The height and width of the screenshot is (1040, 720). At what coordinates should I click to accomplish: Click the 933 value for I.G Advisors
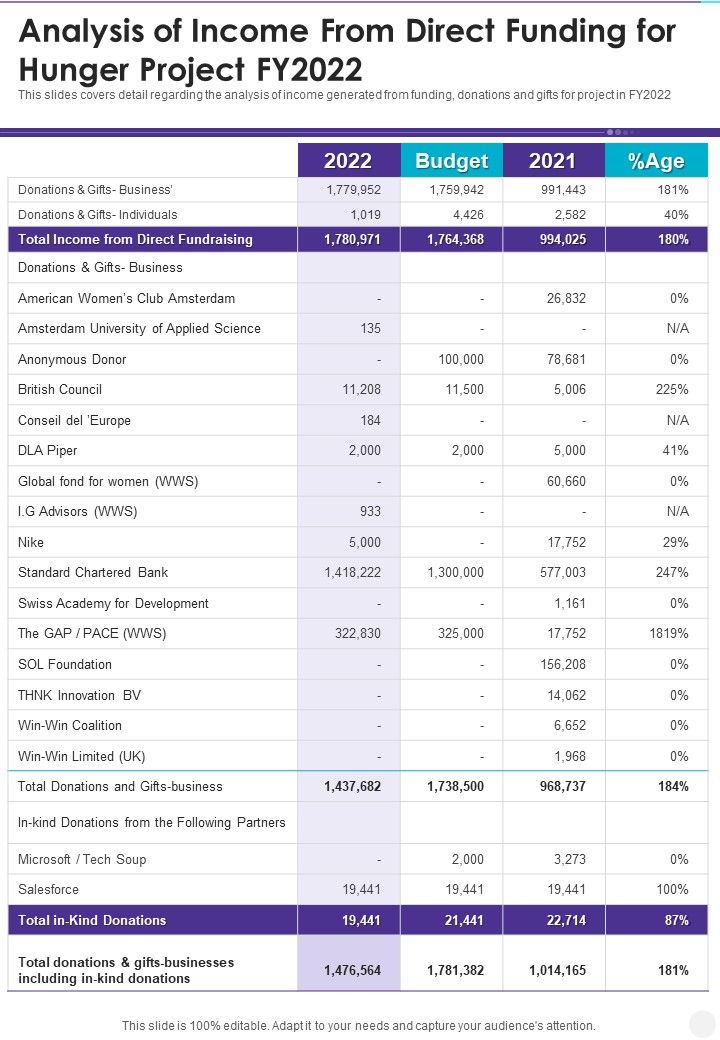[x=371, y=511]
